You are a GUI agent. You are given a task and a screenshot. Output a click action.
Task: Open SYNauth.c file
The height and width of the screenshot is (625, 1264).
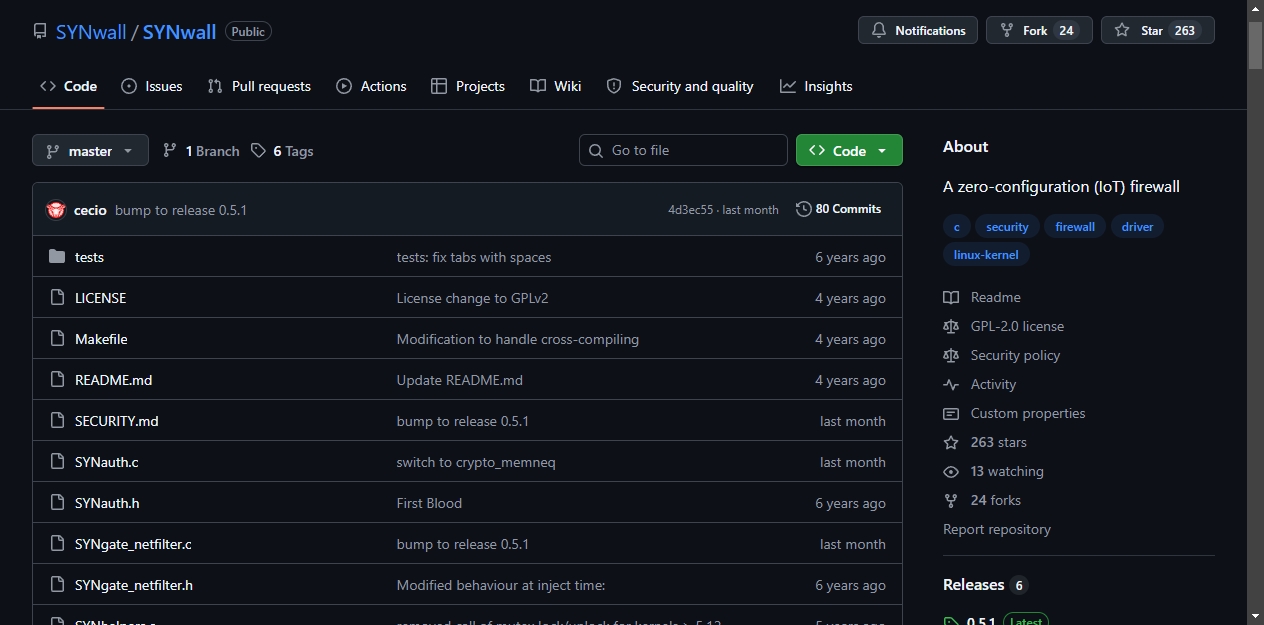click(x=106, y=462)
